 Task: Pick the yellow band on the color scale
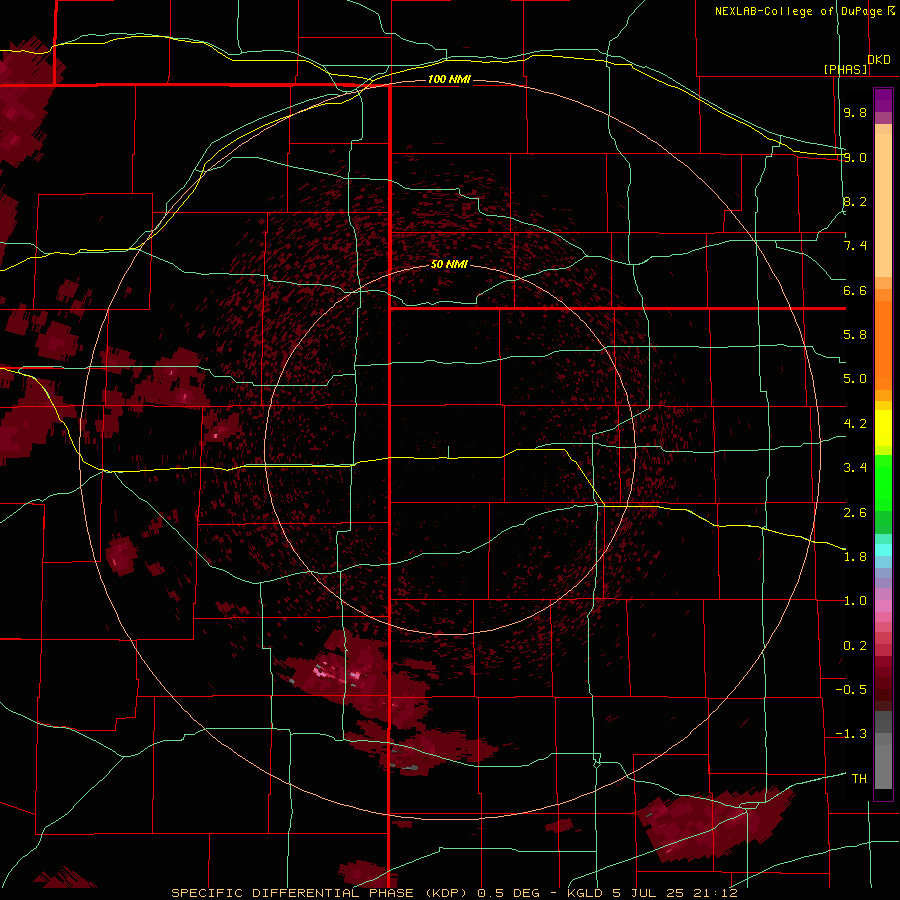click(x=883, y=428)
